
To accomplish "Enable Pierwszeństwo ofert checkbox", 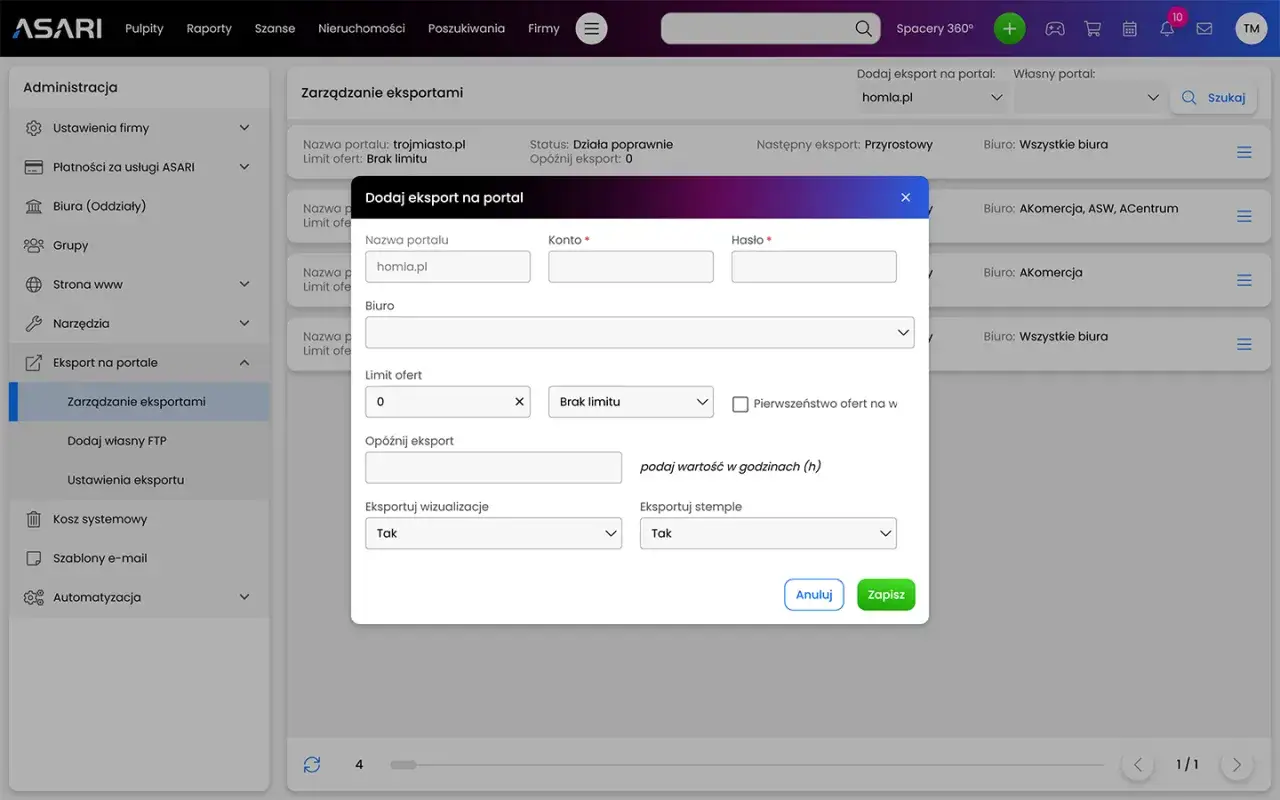I will click(740, 404).
